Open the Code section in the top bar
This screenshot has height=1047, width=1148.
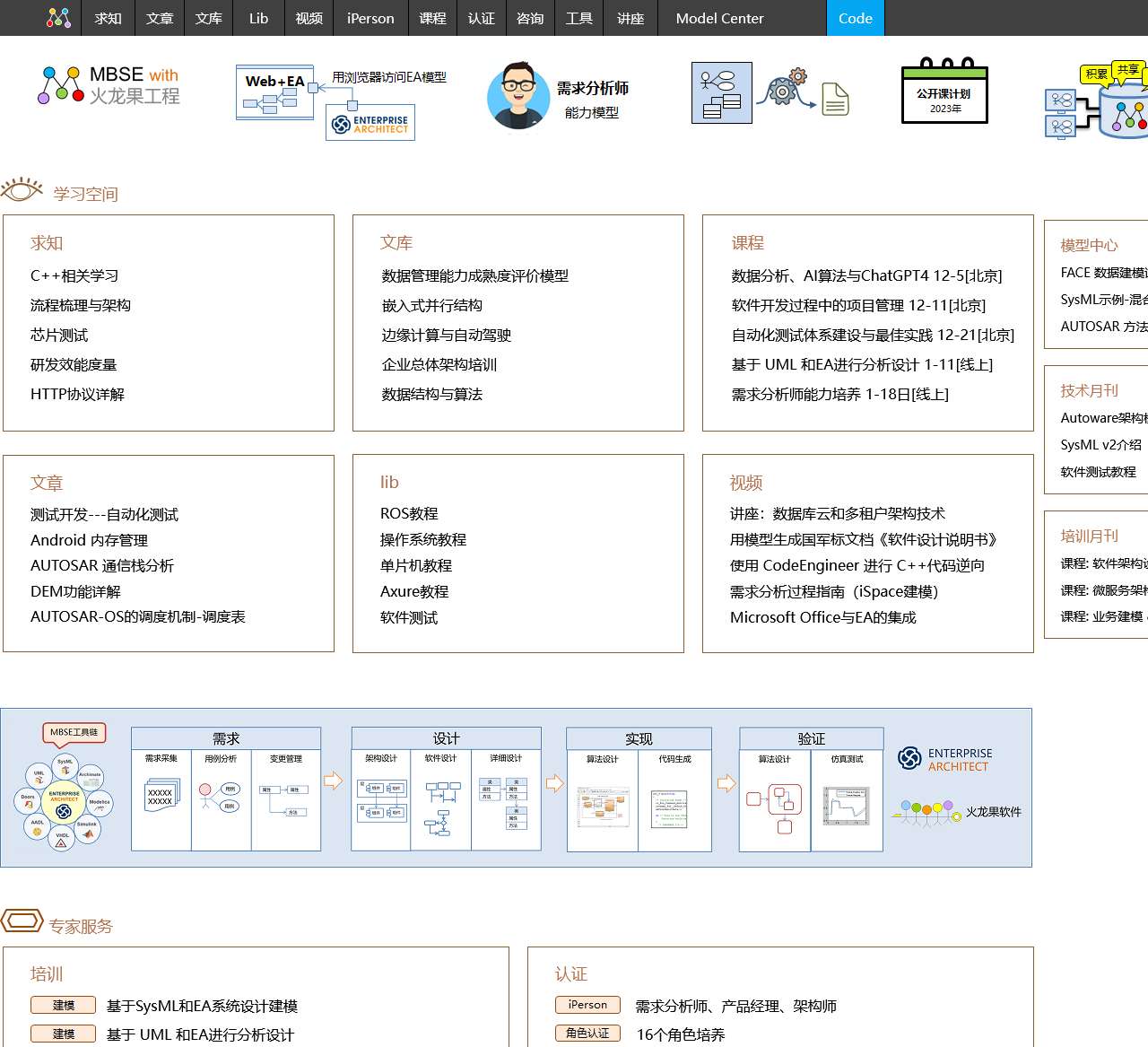[x=855, y=18]
